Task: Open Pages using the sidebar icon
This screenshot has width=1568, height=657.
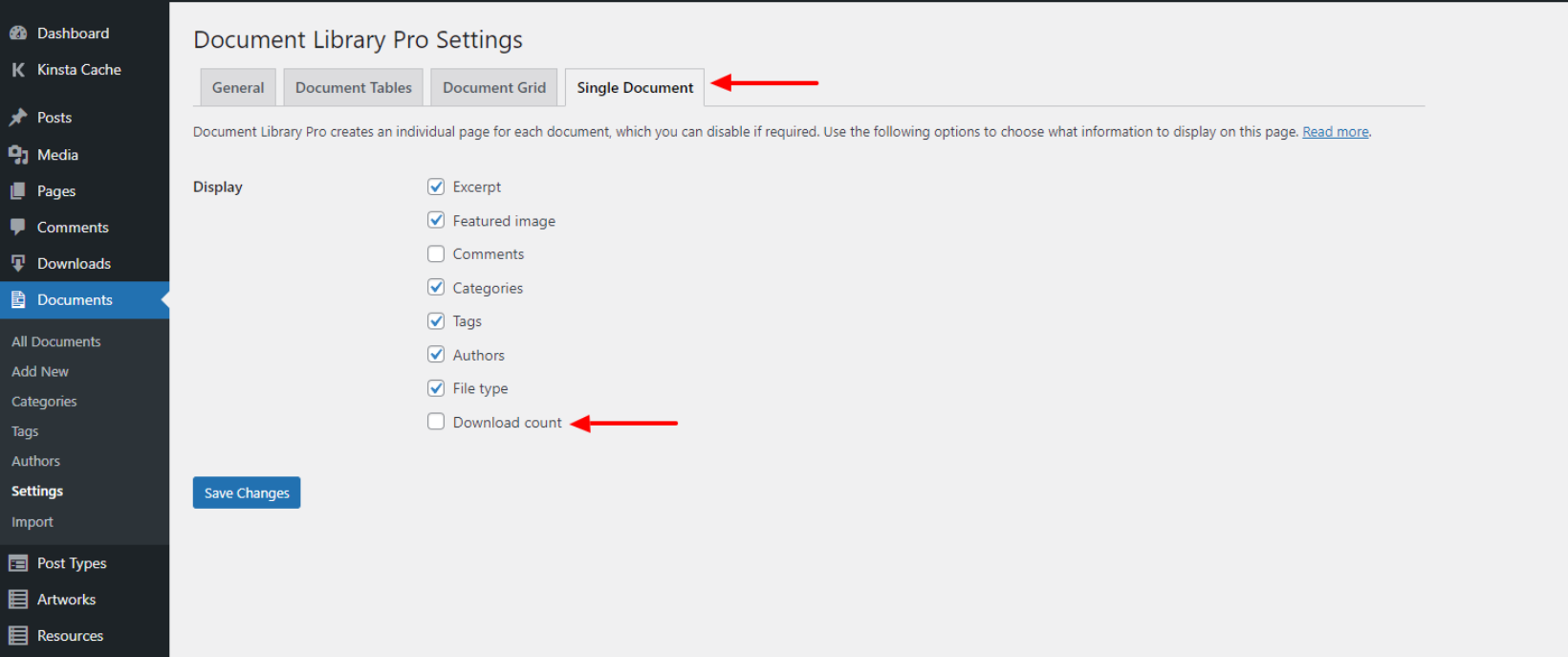Action: click(17, 190)
